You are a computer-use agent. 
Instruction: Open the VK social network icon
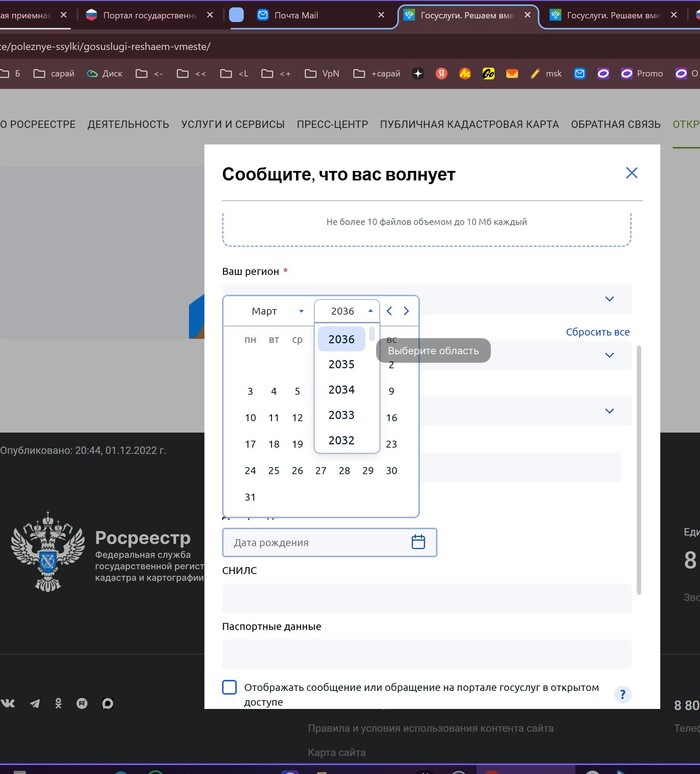coord(8,704)
